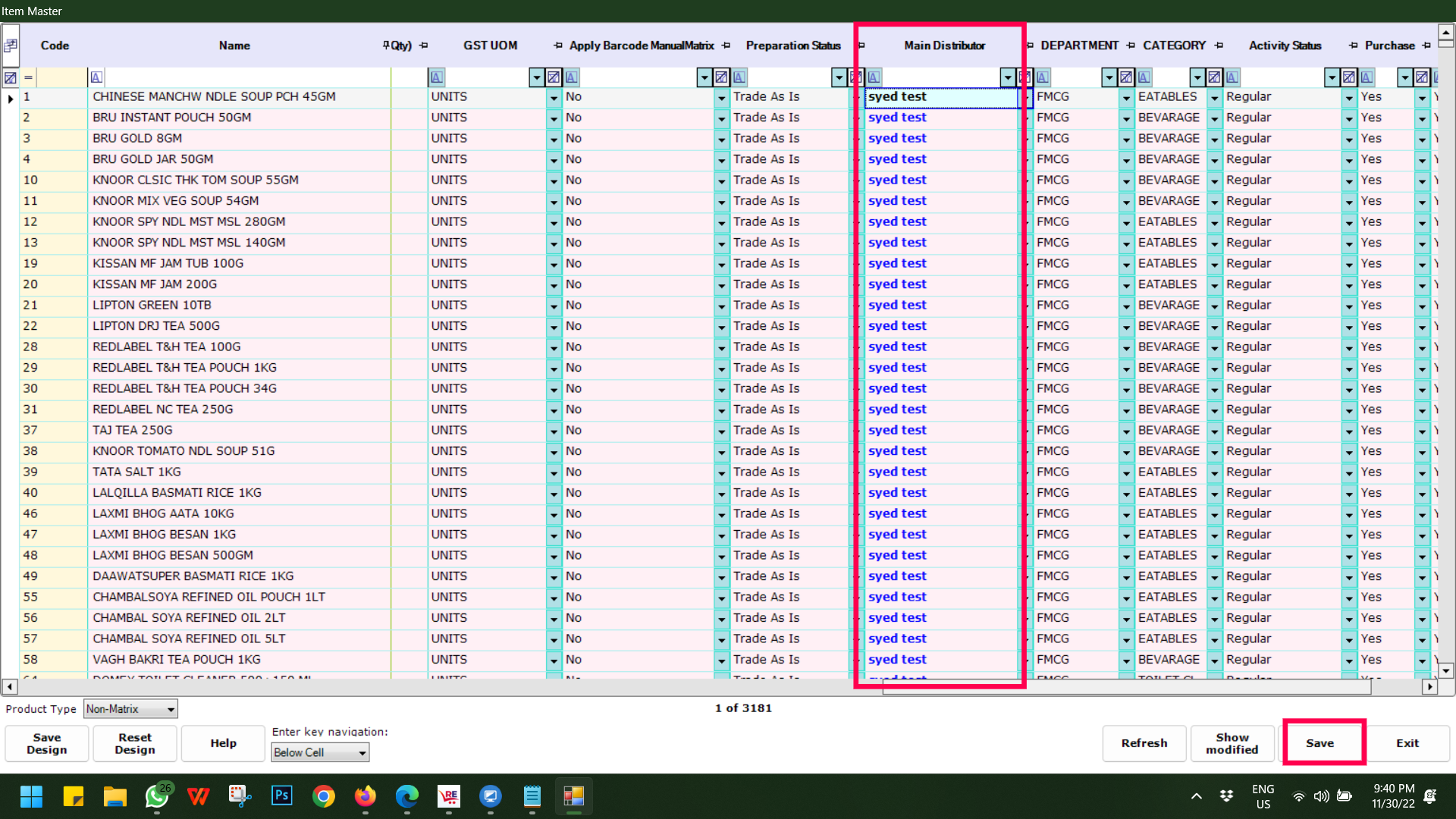The width and height of the screenshot is (1456, 819).
Task: Open WhatsApp from the taskbar
Action: (x=157, y=796)
